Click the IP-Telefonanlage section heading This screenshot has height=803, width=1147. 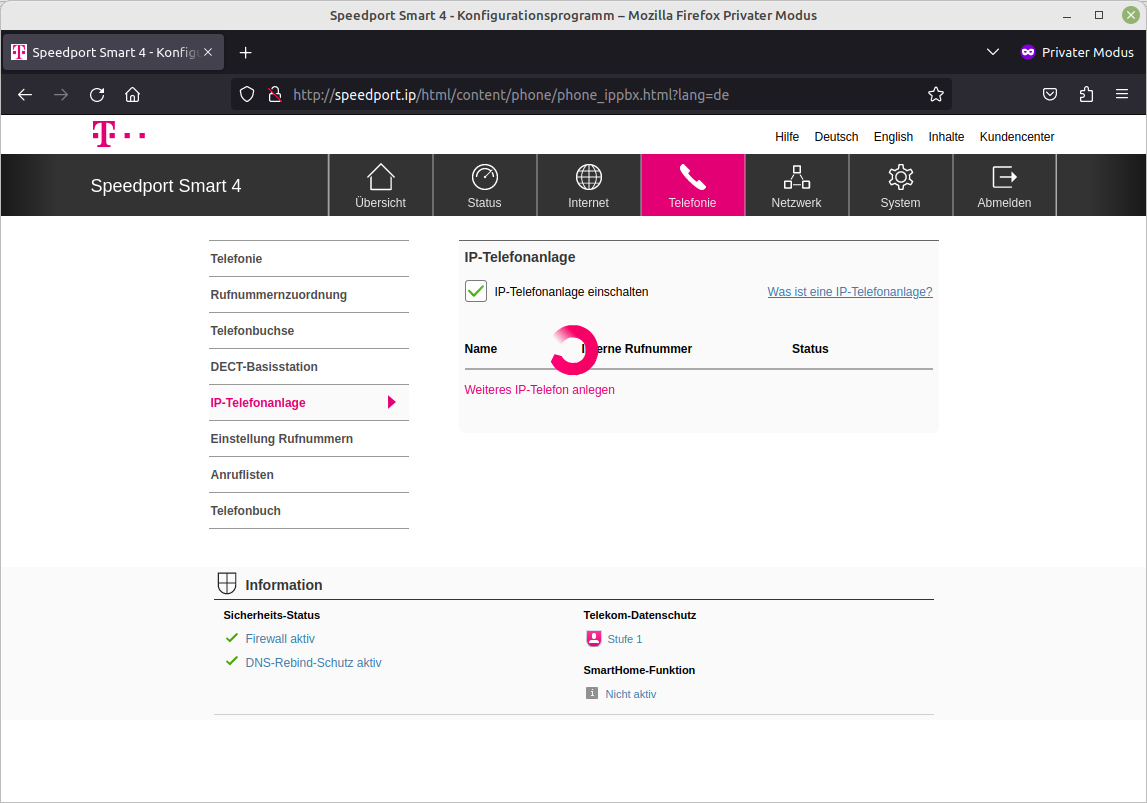click(x=519, y=257)
